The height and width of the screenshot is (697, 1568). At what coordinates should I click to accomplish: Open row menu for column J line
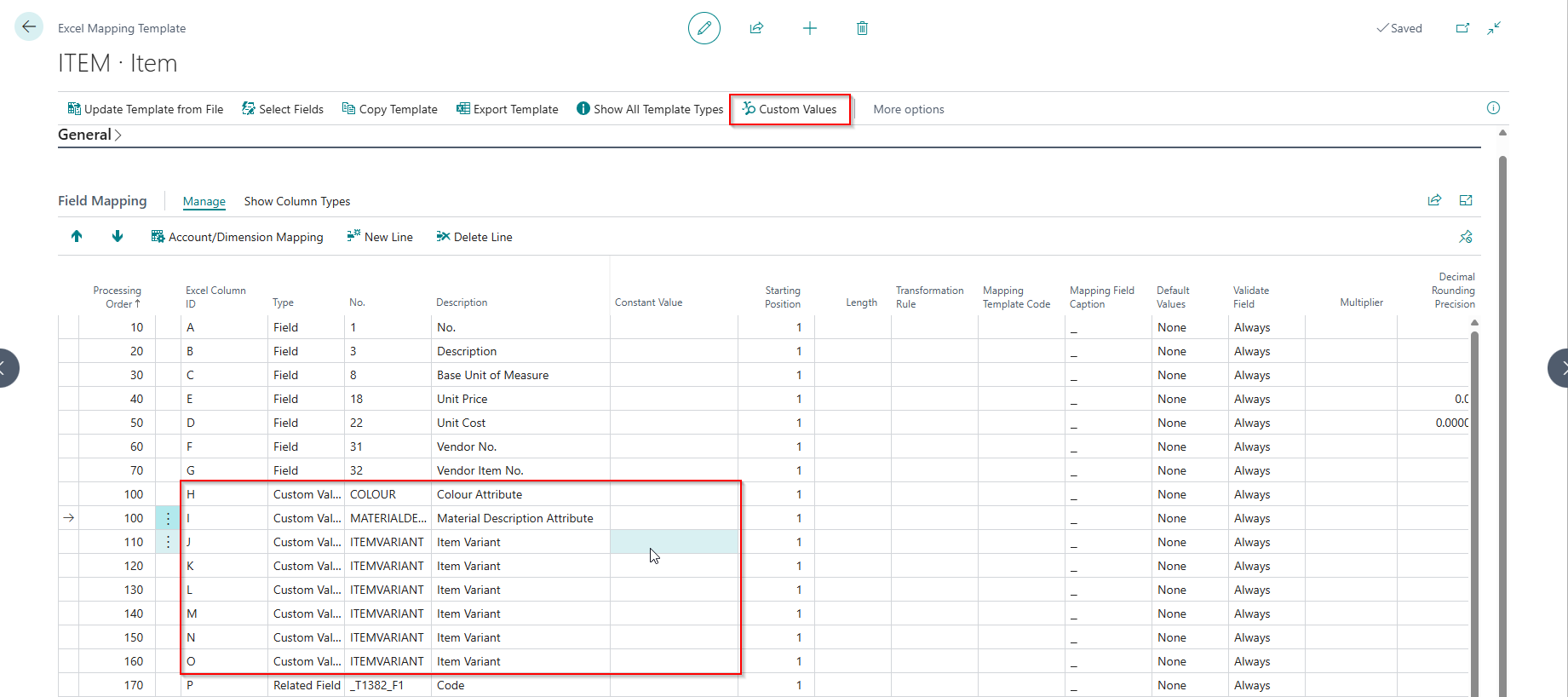[x=168, y=542]
